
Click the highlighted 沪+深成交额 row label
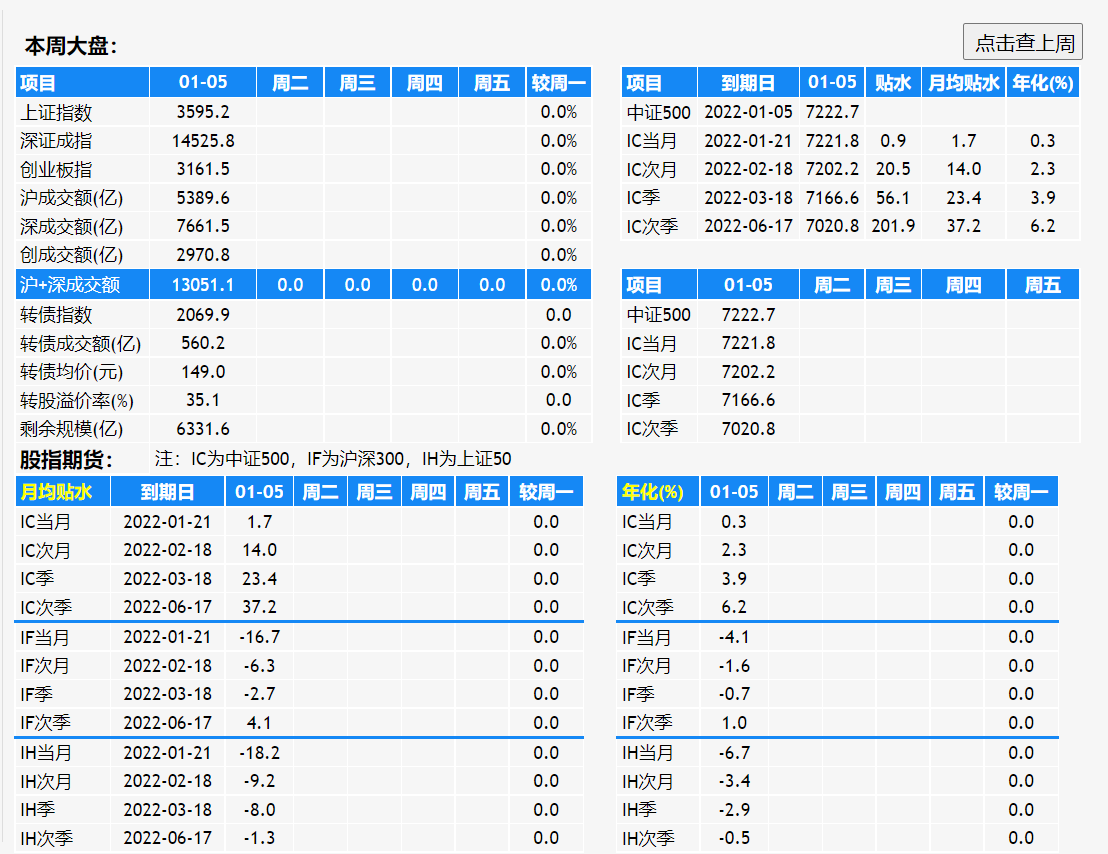pos(70,285)
